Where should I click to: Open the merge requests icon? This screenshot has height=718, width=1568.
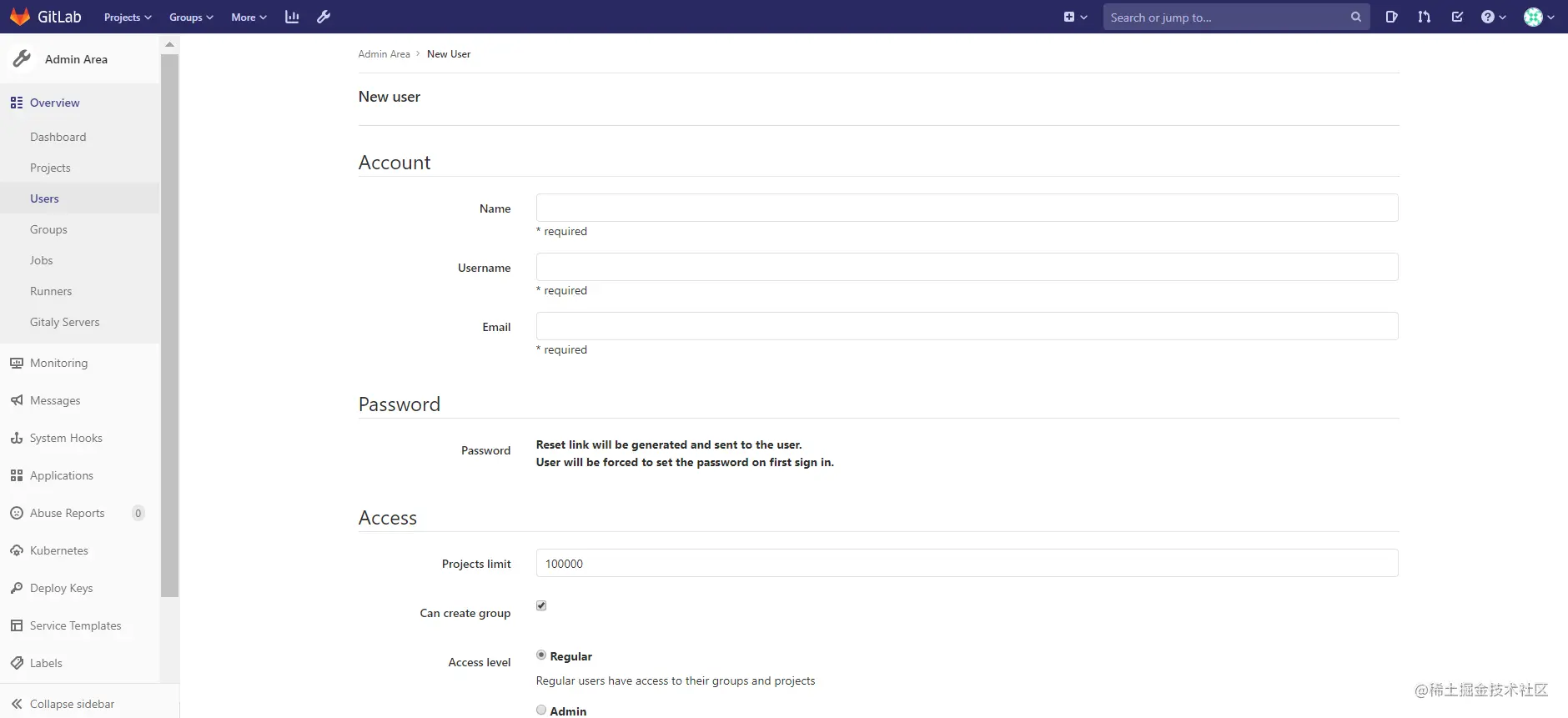tap(1424, 17)
